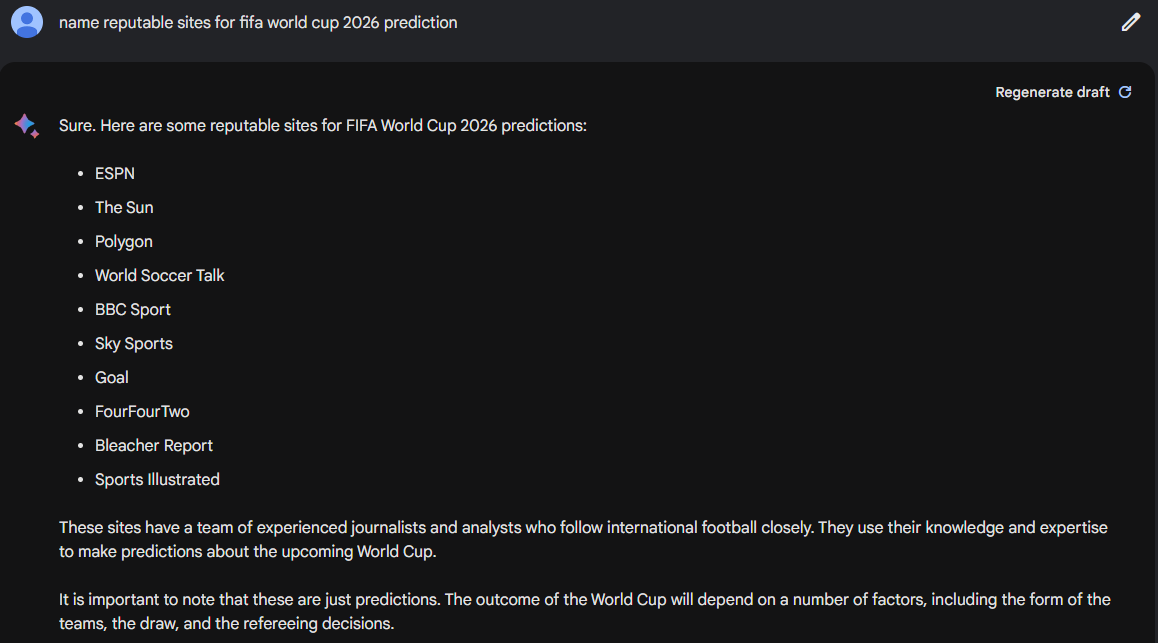The width and height of the screenshot is (1158, 643).
Task: Click the Goal list item
Action: click(x=112, y=378)
